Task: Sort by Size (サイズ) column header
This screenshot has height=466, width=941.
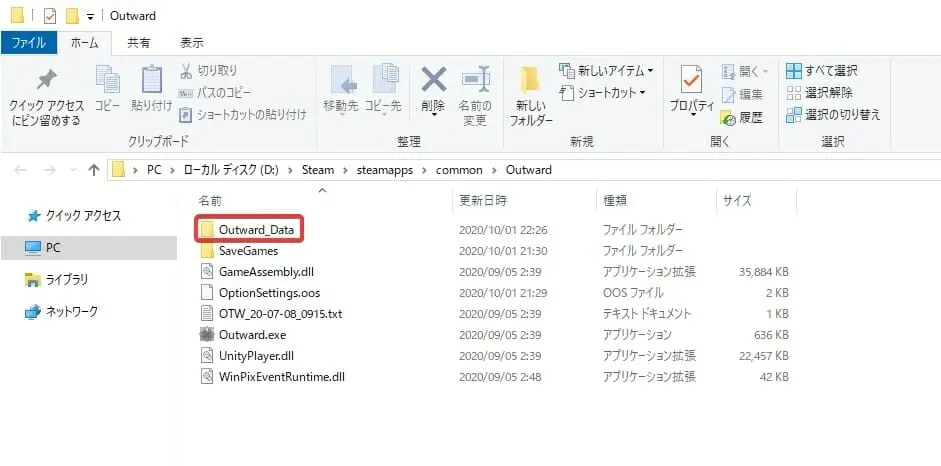Action: tap(737, 200)
